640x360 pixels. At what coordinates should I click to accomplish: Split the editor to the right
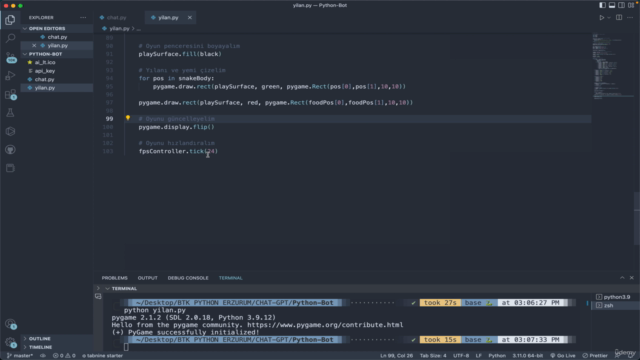(619, 18)
